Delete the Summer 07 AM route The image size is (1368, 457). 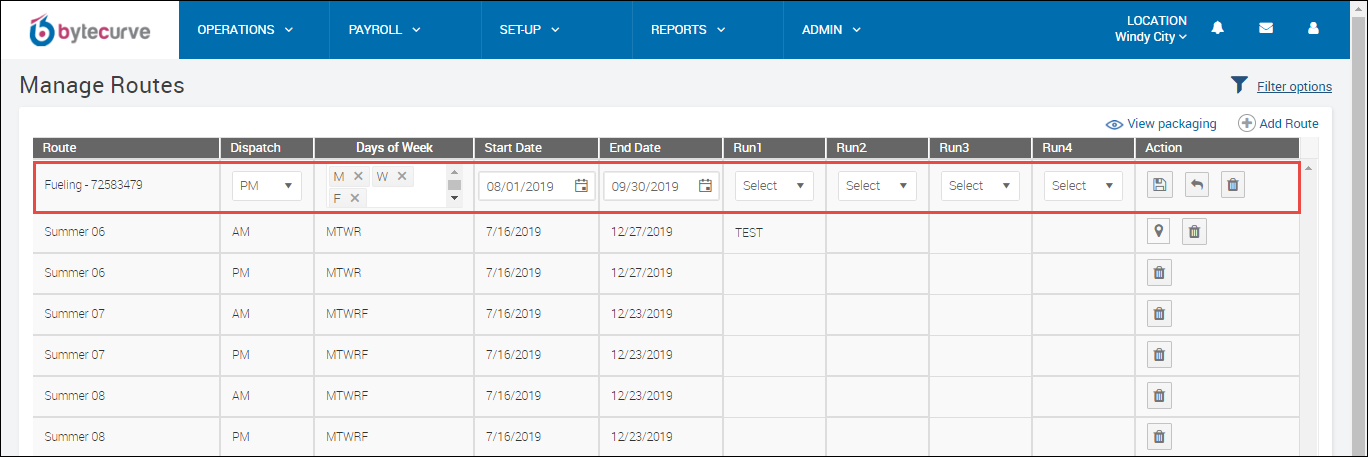tap(1159, 314)
